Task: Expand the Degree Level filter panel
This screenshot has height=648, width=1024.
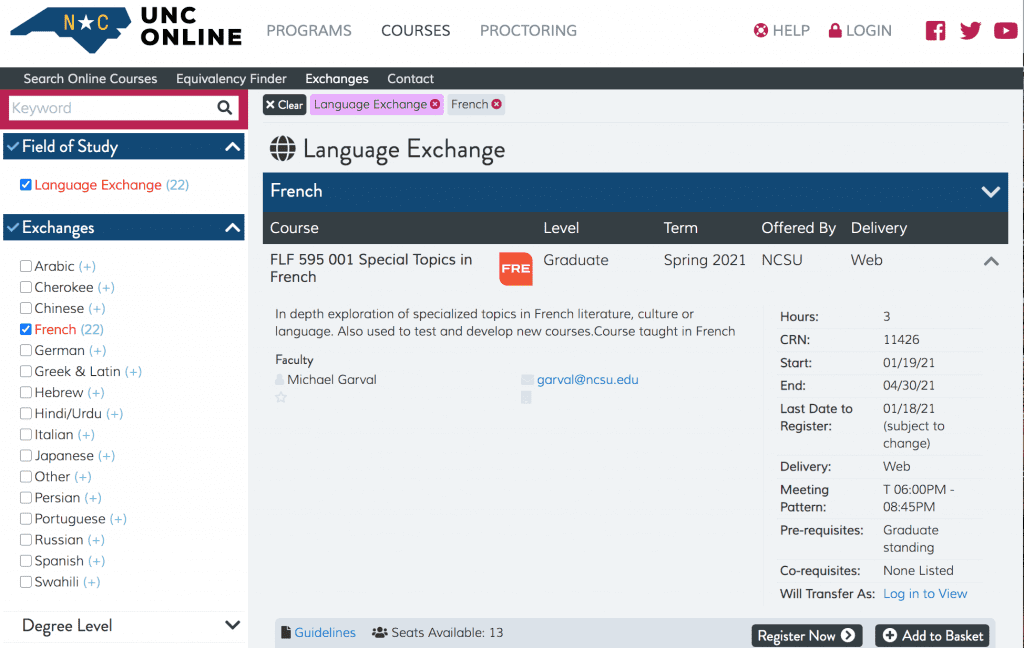Action: [232, 625]
